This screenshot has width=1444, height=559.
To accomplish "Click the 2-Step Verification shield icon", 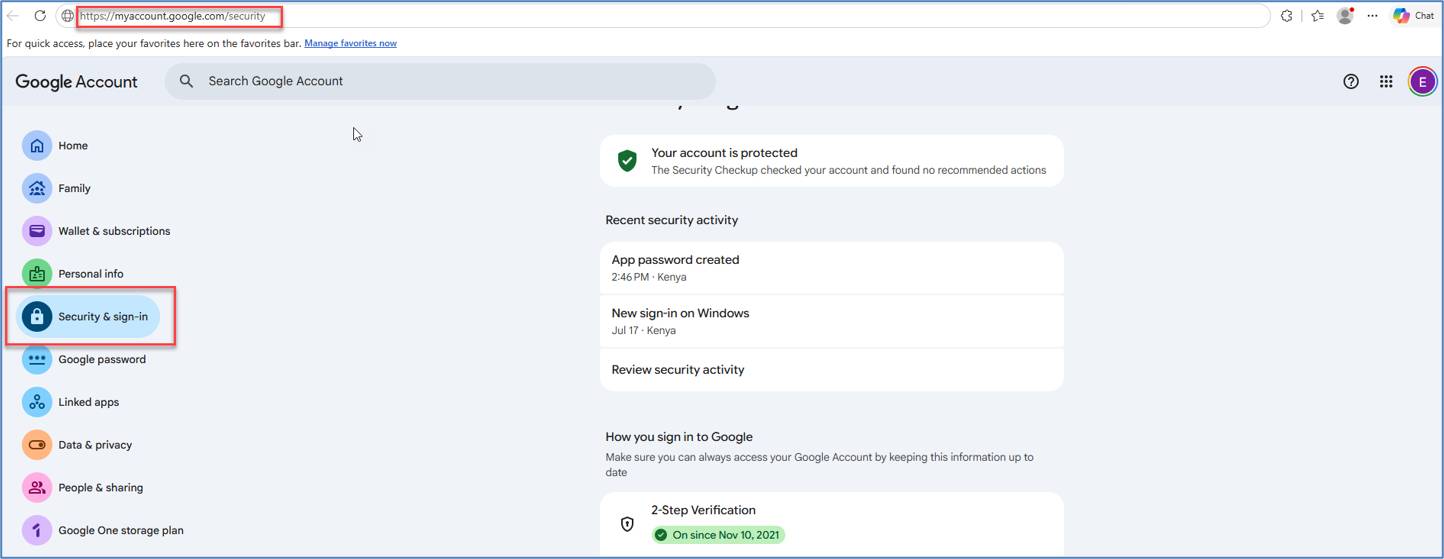I will pos(627,524).
